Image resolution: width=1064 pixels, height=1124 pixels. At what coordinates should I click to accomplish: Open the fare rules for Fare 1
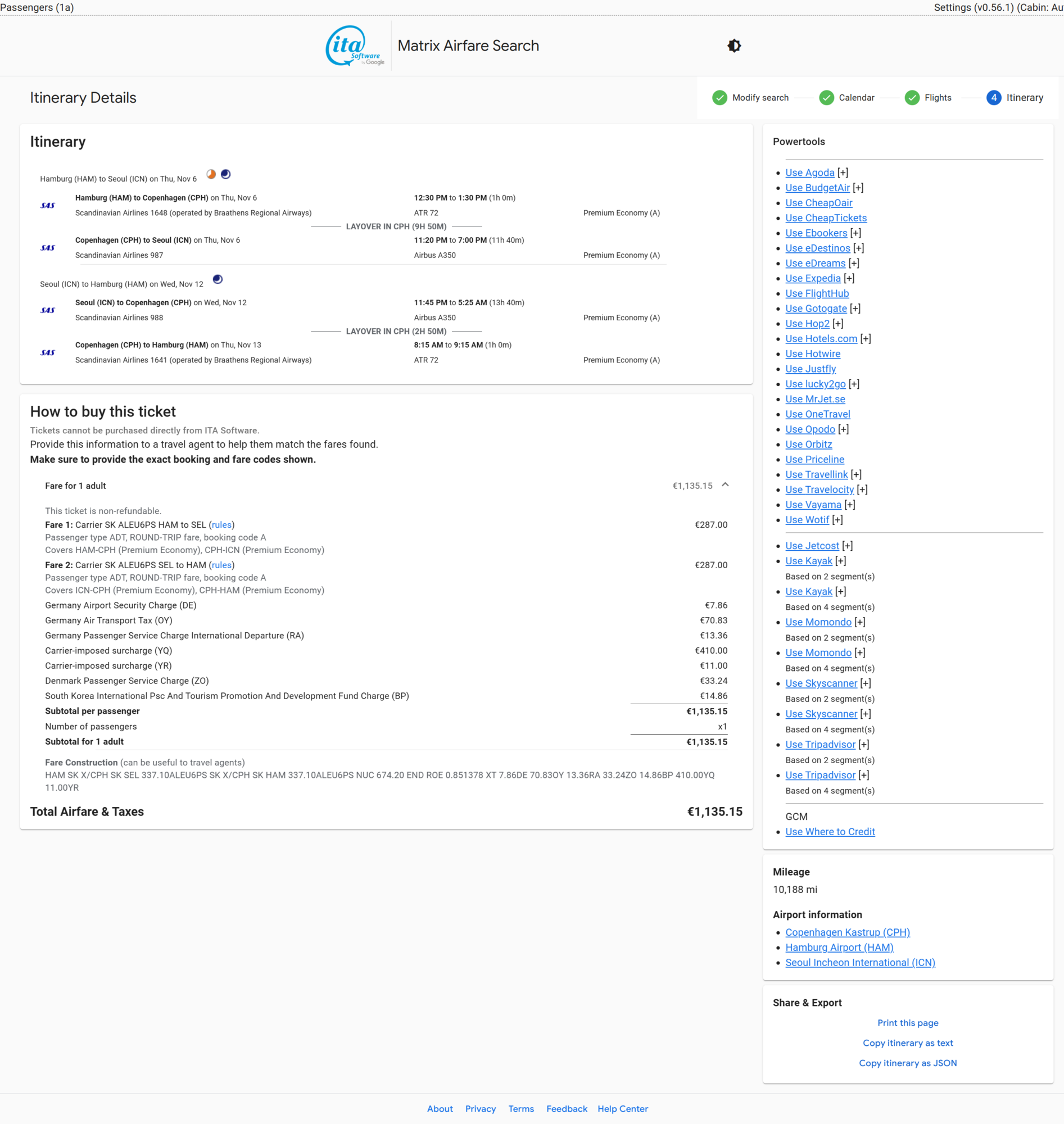[x=221, y=524]
